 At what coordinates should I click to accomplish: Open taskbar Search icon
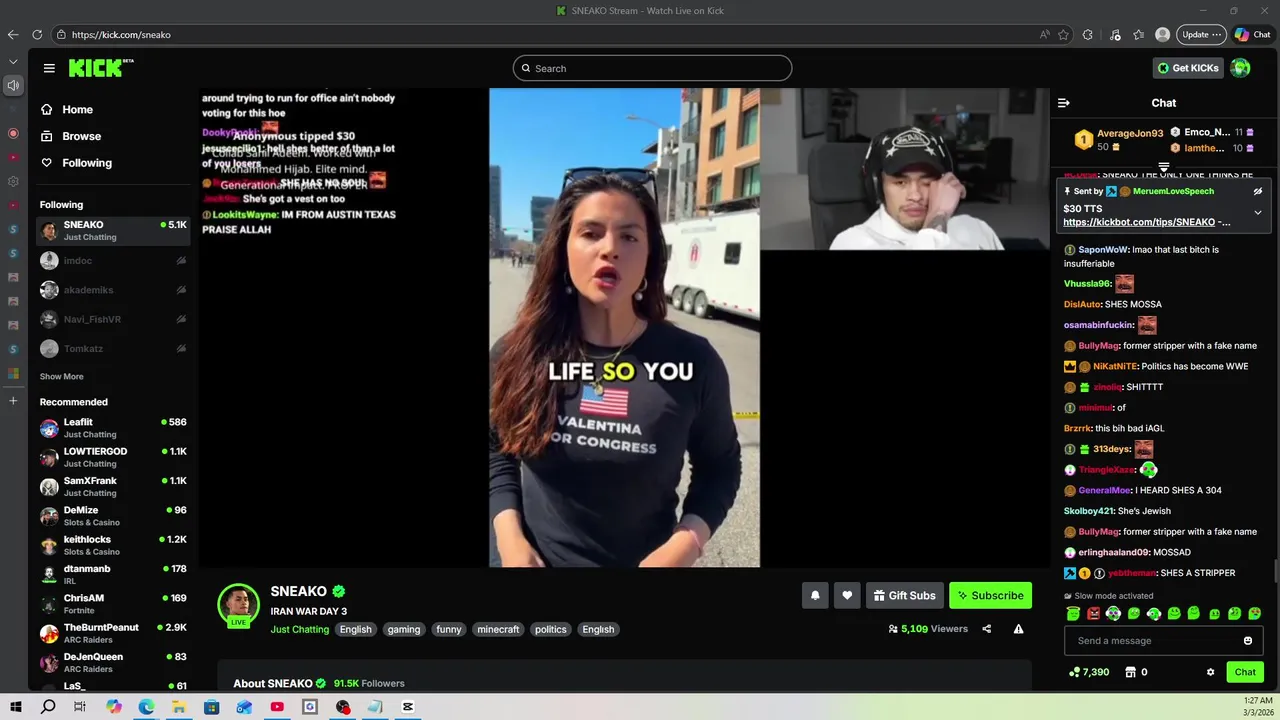48,707
